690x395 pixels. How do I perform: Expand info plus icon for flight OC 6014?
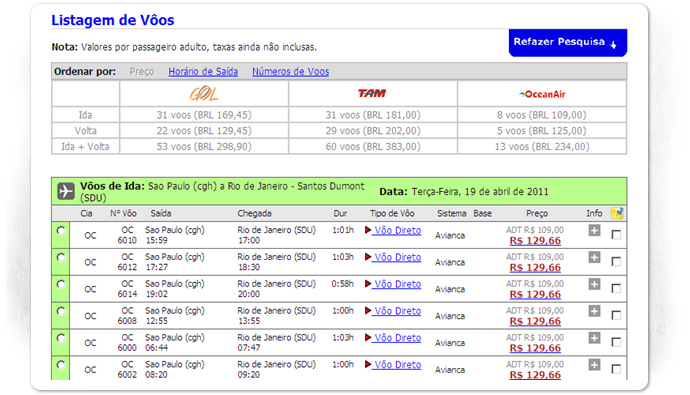click(x=594, y=284)
